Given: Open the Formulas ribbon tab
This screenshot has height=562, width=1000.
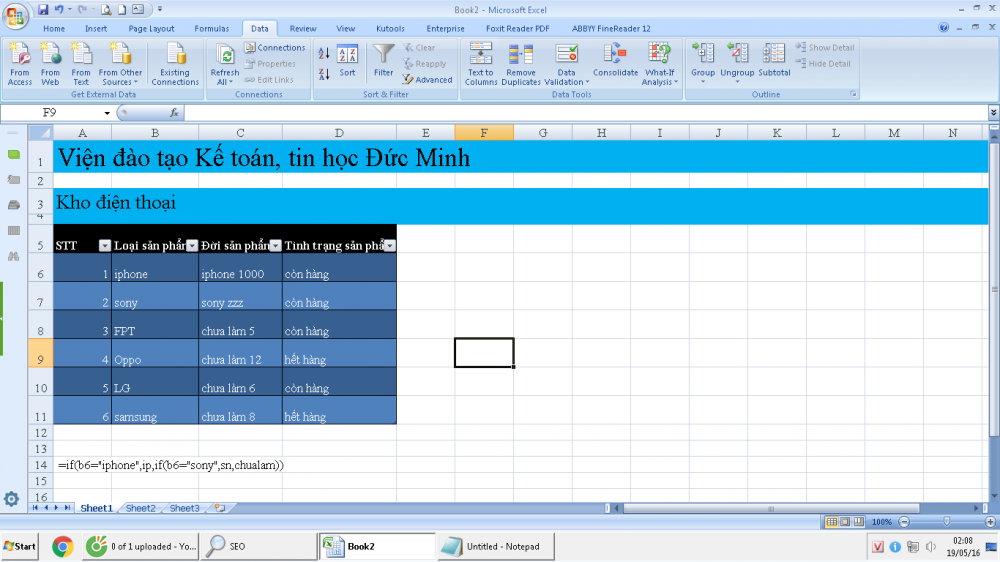Looking at the screenshot, I should [x=212, y=28].
